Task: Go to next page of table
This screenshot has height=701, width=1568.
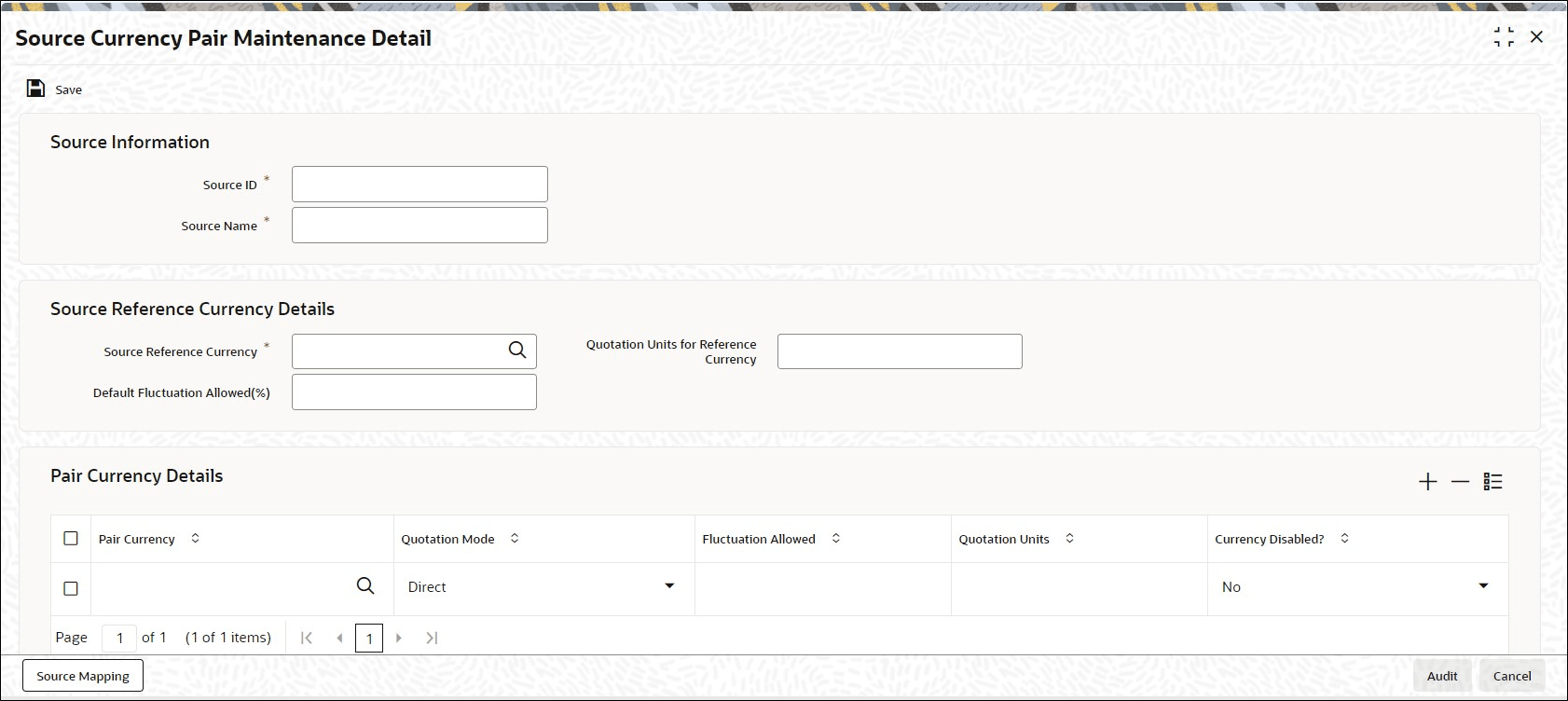Action: (x=399, y=638)
